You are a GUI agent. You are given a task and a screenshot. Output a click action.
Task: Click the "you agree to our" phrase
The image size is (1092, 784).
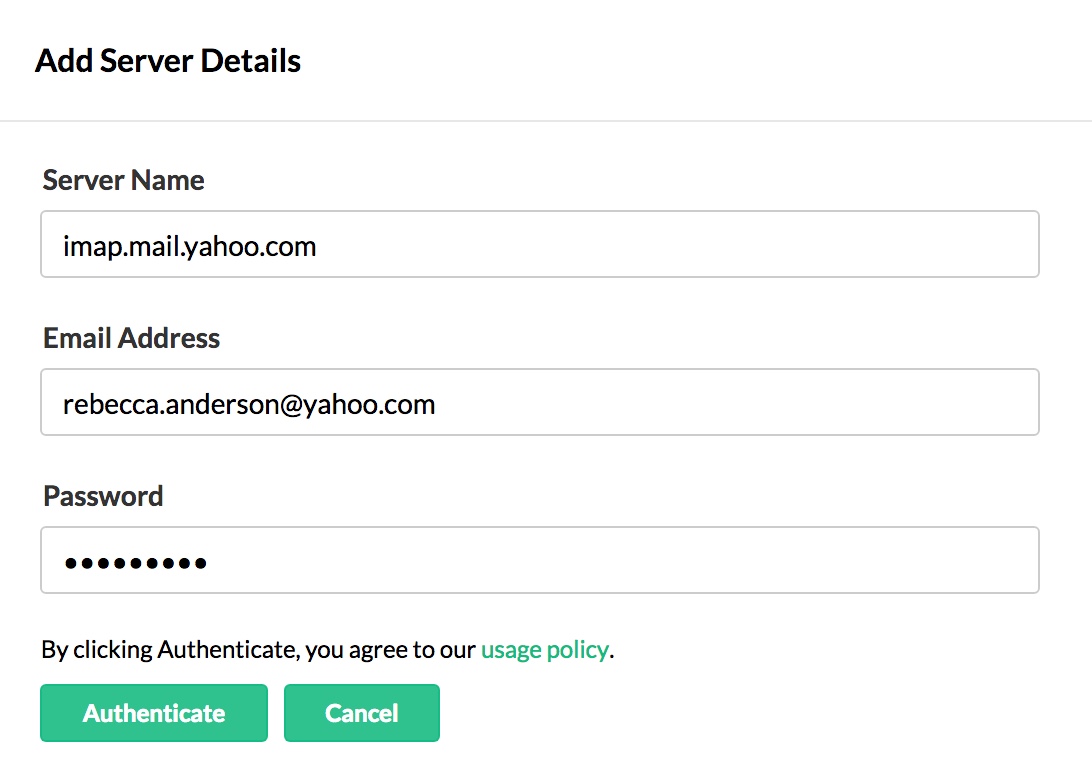[390, 650]
